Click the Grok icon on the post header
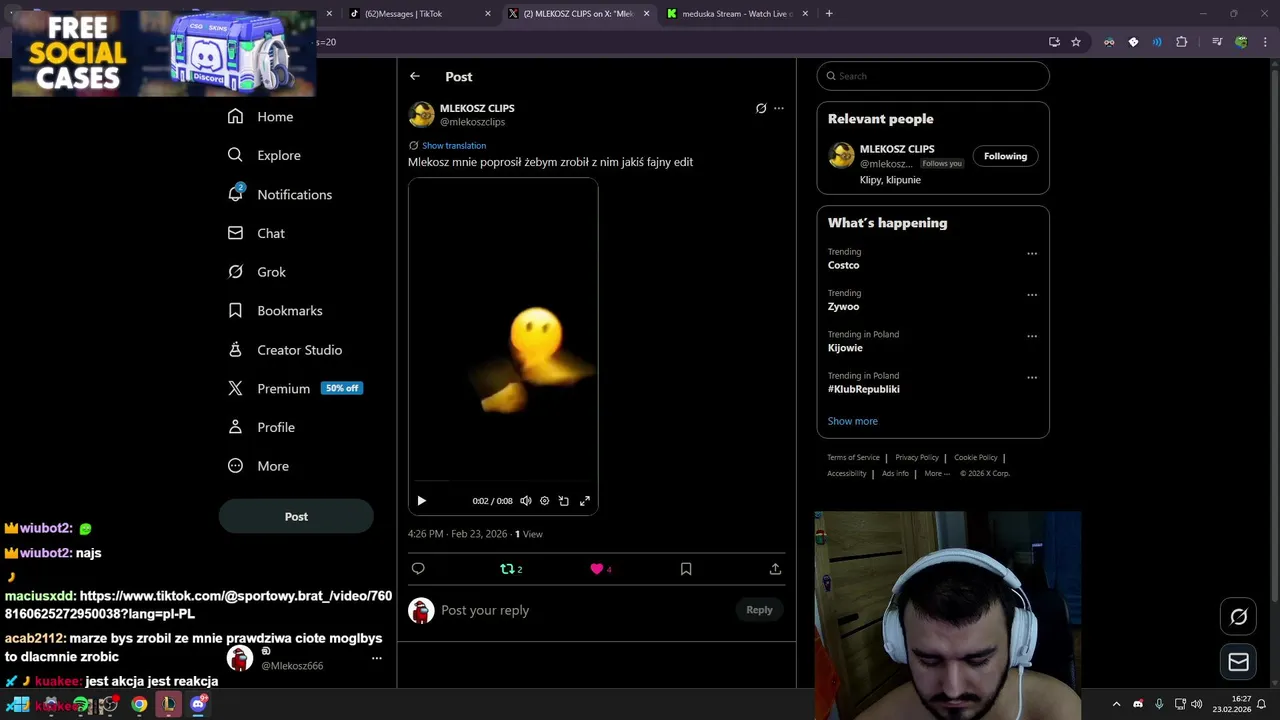 point(761,108)
